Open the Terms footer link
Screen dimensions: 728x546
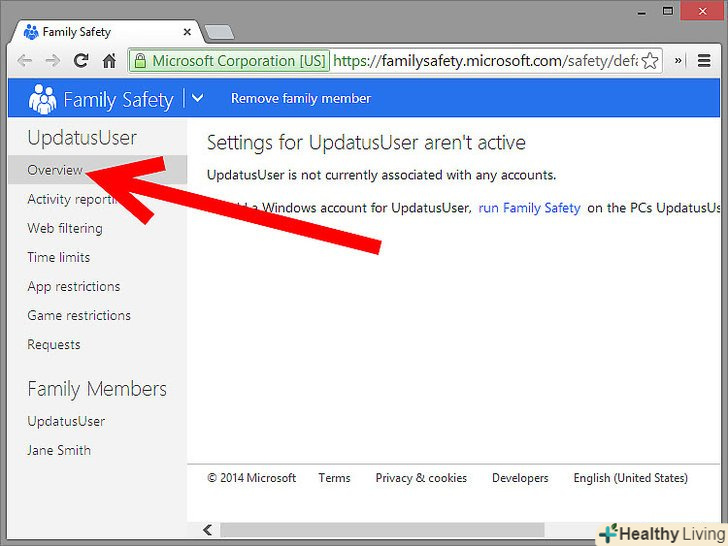point(334,478)
